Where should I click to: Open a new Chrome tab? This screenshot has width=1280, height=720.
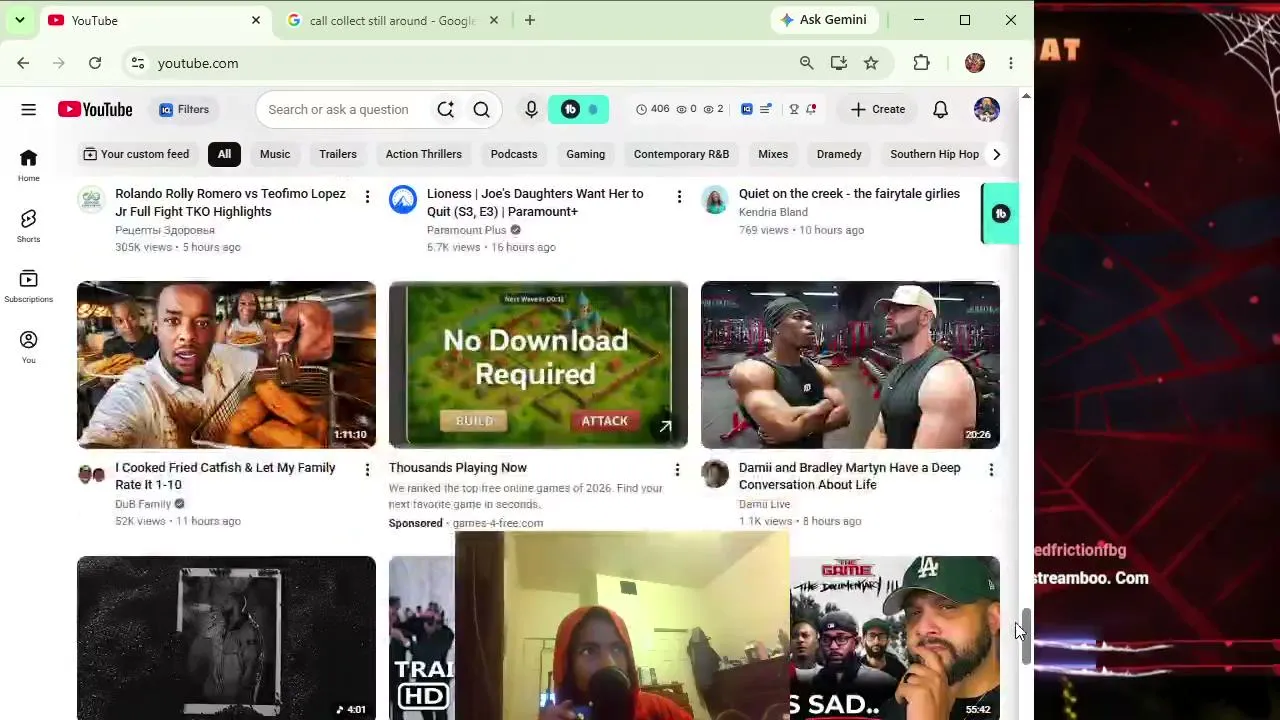click(530, 20)
